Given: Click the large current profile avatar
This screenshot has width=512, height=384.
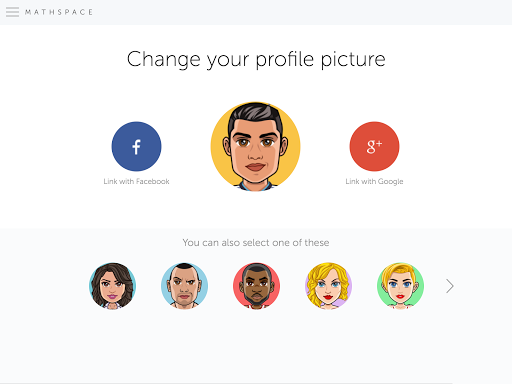Looking at the screenshot, I should click(x=256, y=146).
